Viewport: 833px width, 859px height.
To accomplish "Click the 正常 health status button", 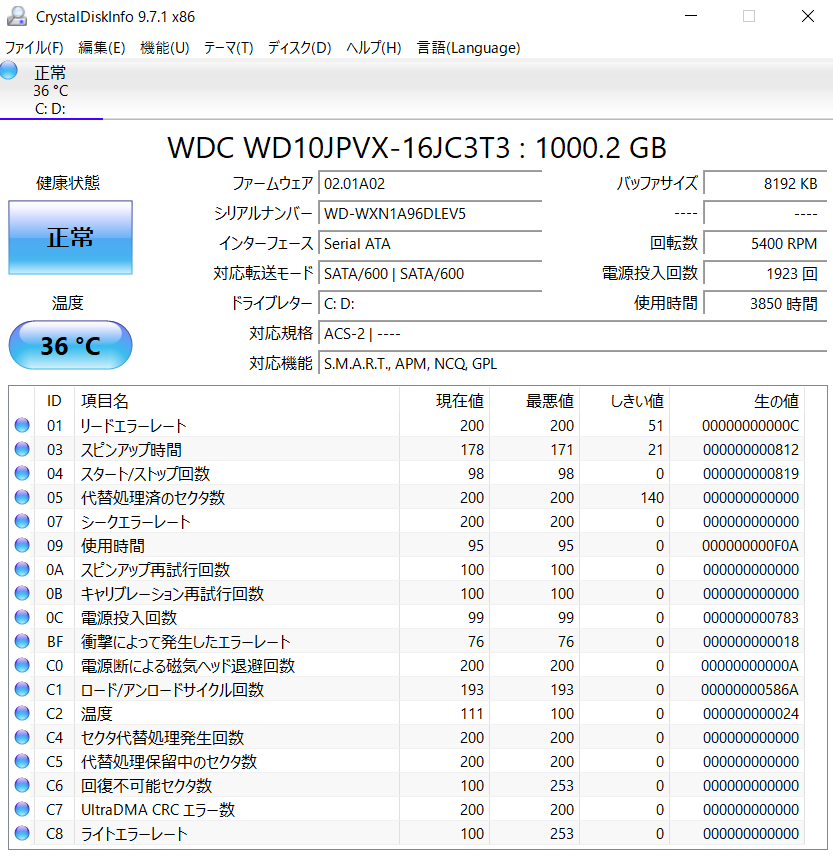I will click(x=70, y=237).
